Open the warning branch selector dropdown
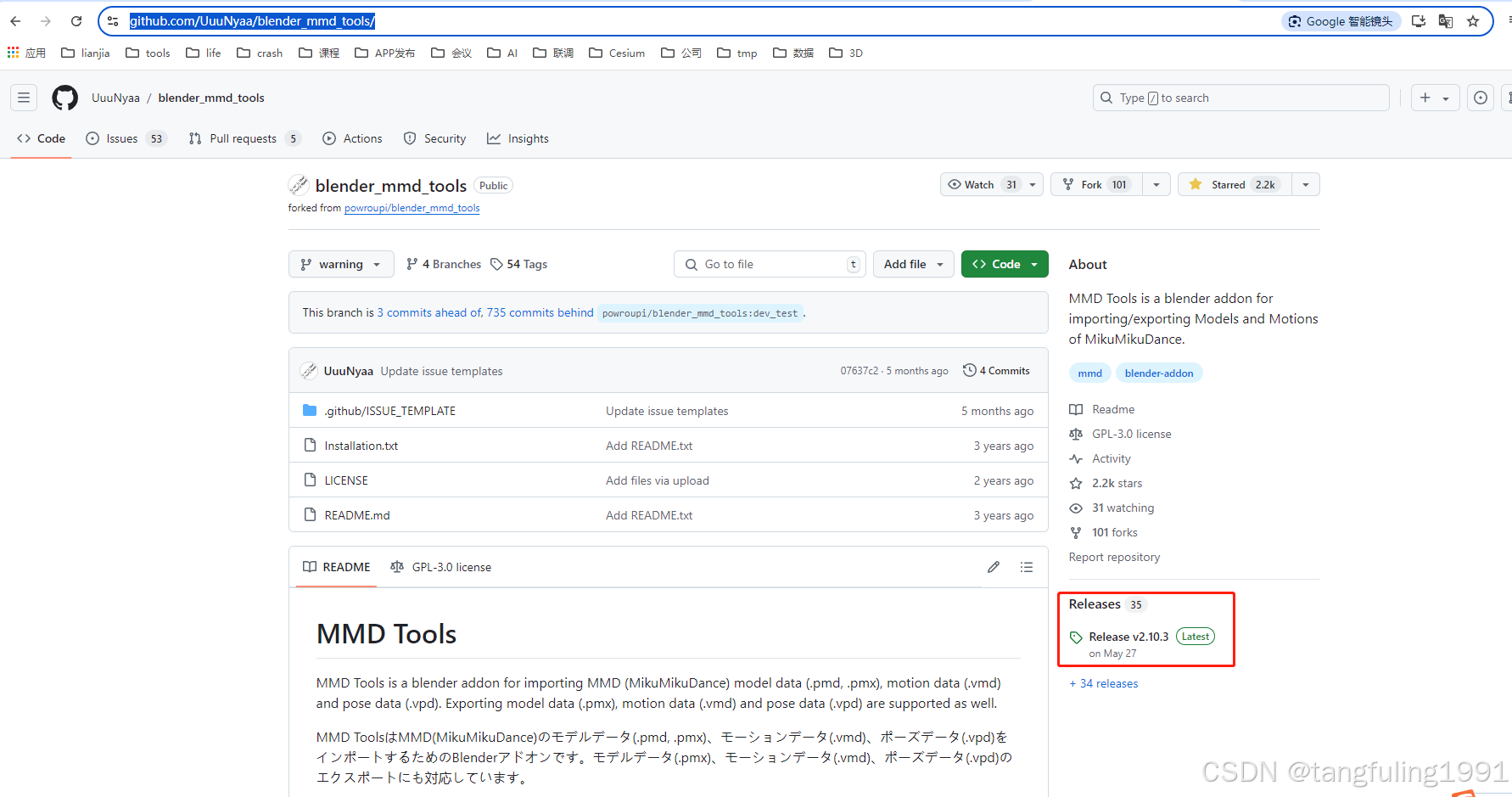Viewport: 1512px width, 797px height. 341,264
